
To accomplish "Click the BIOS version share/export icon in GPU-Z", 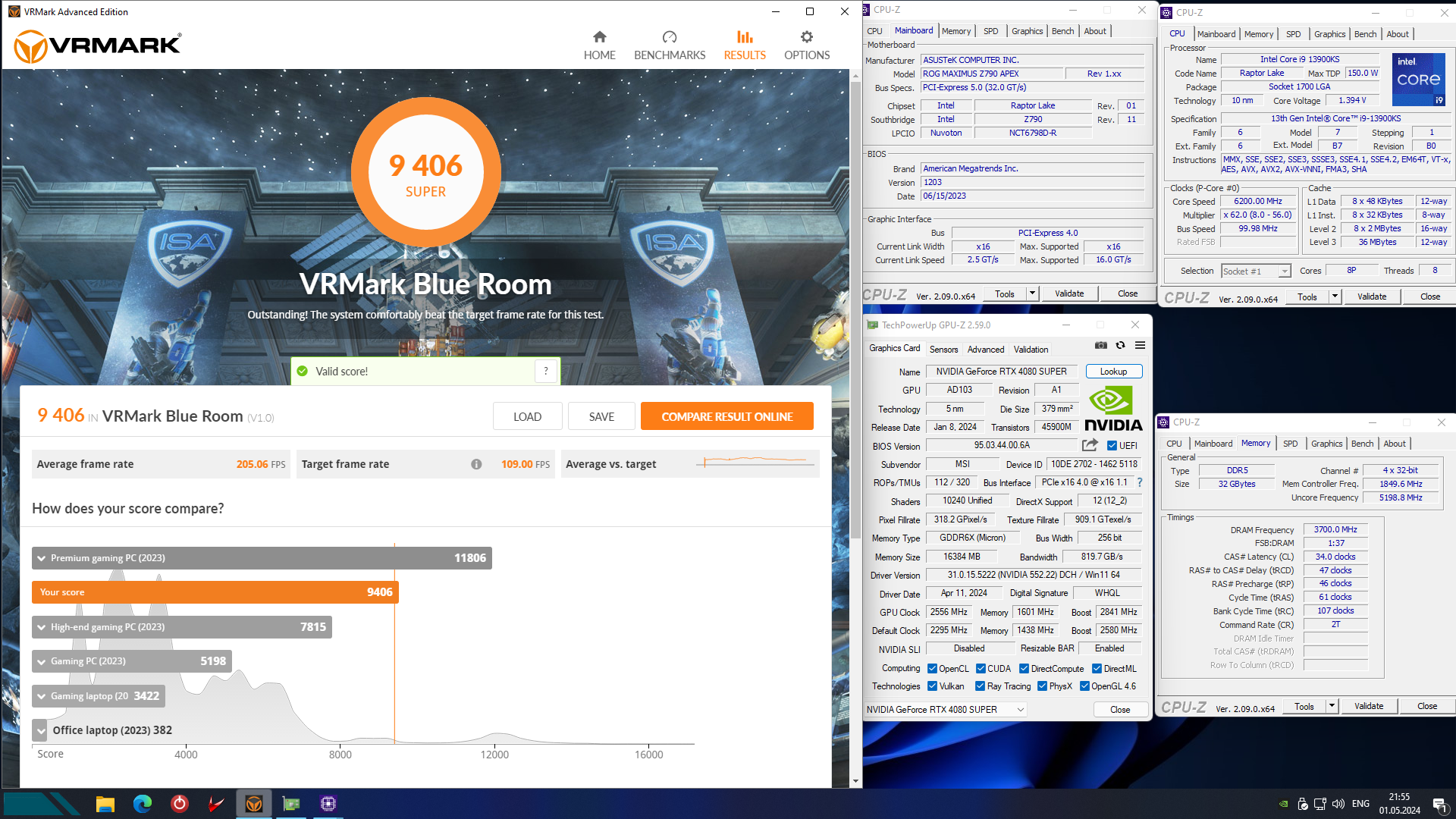I will [1090, 445].
